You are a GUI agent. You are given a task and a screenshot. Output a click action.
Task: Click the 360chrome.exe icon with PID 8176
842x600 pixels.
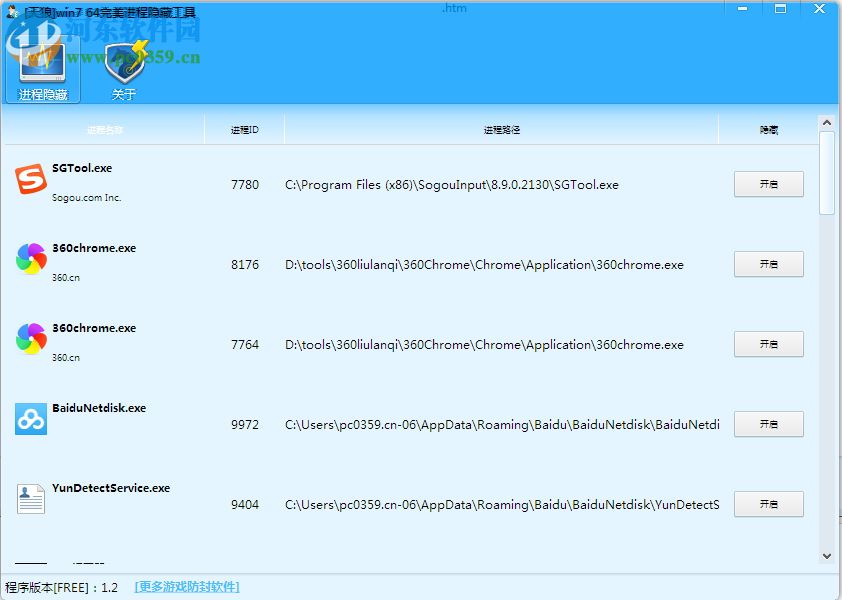(31, 259)
